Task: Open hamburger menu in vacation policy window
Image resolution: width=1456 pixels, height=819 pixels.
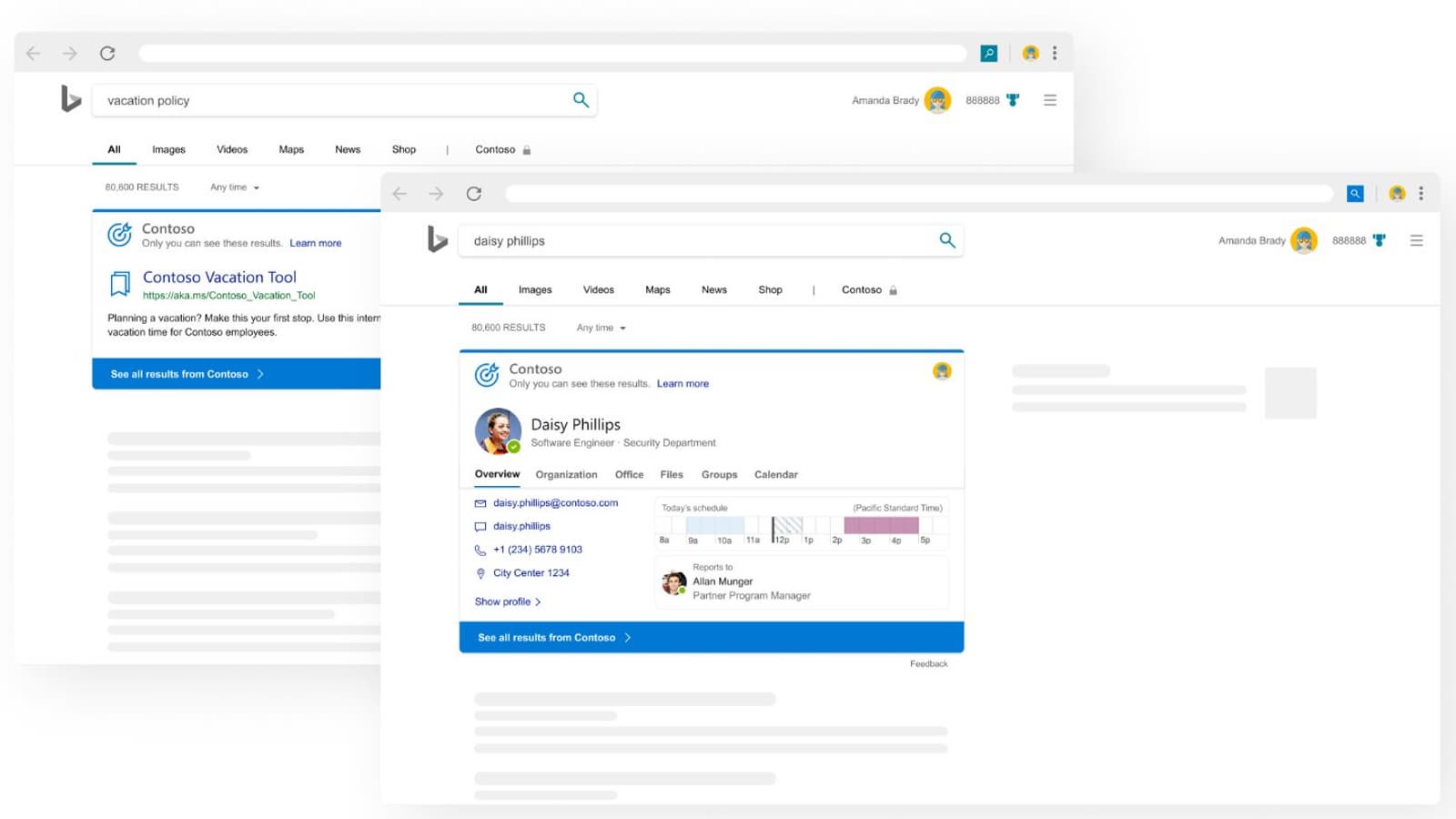Action: click(1050, 100)
